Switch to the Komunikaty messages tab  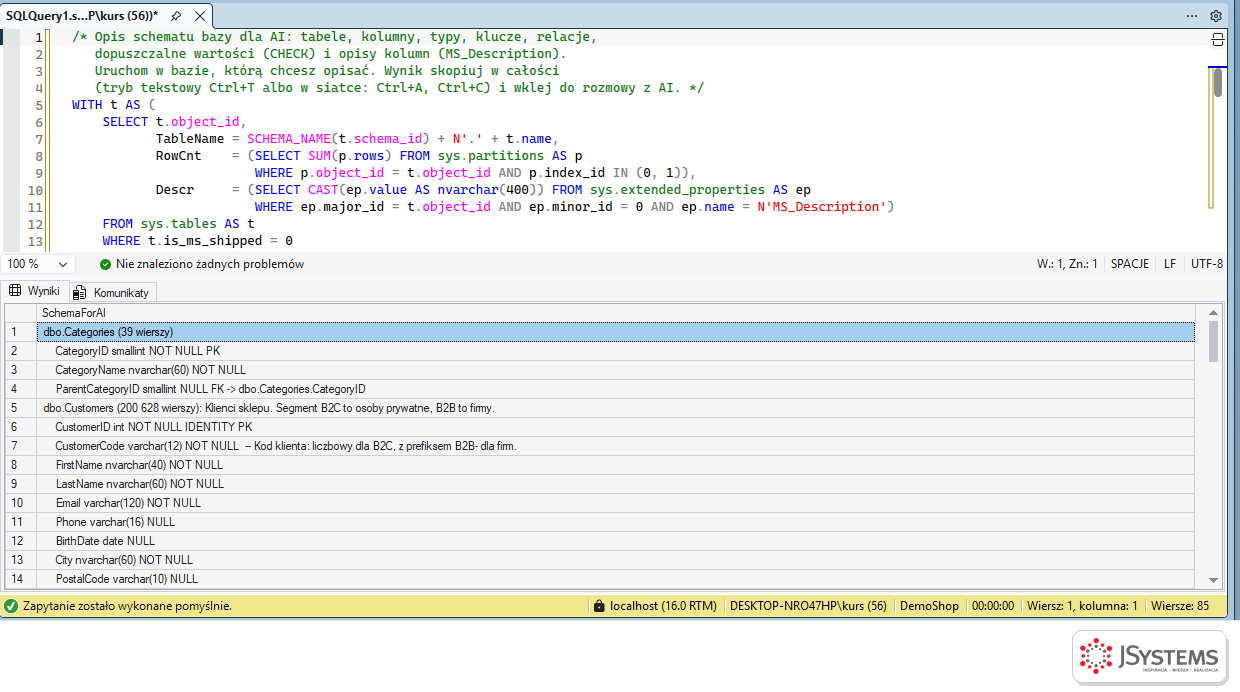(x=111, y=292)
